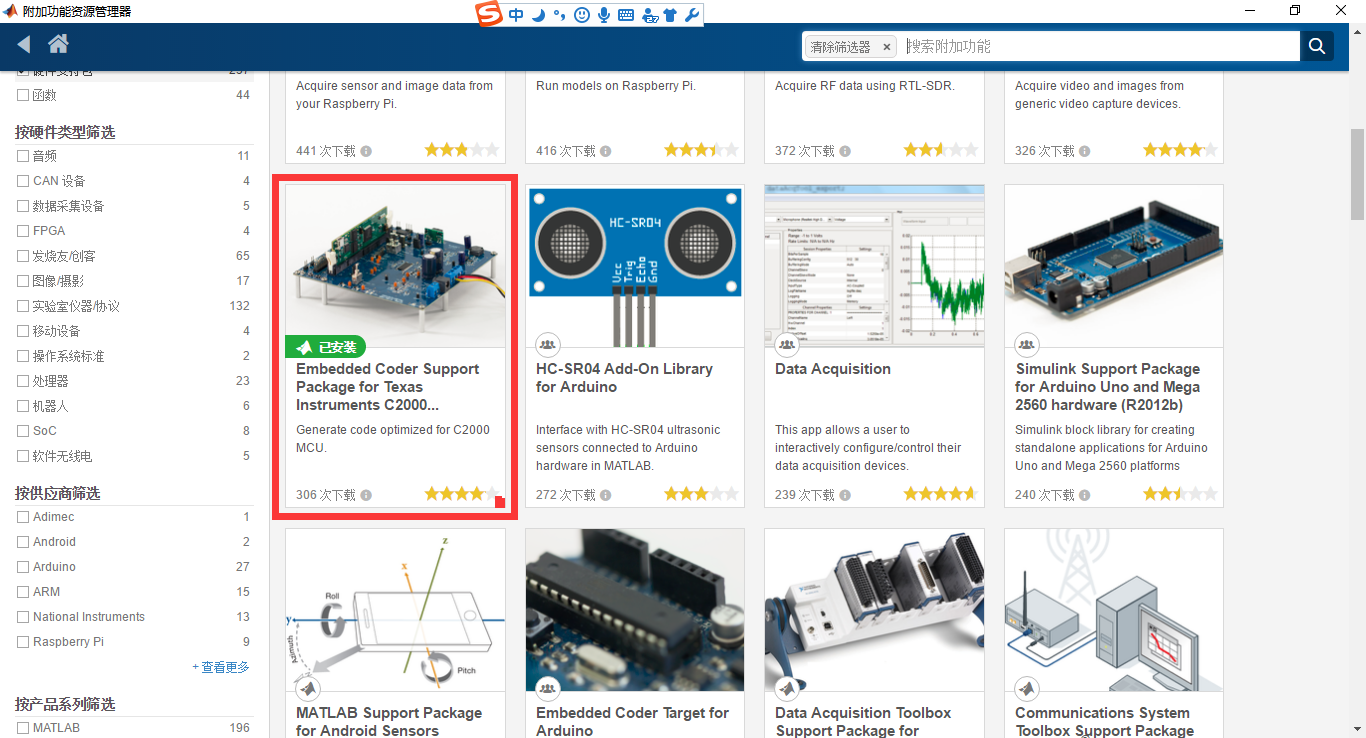Open info icon beside 372 次下载
The height and width of the screenshot is (738, 1366).
point(845,151)
